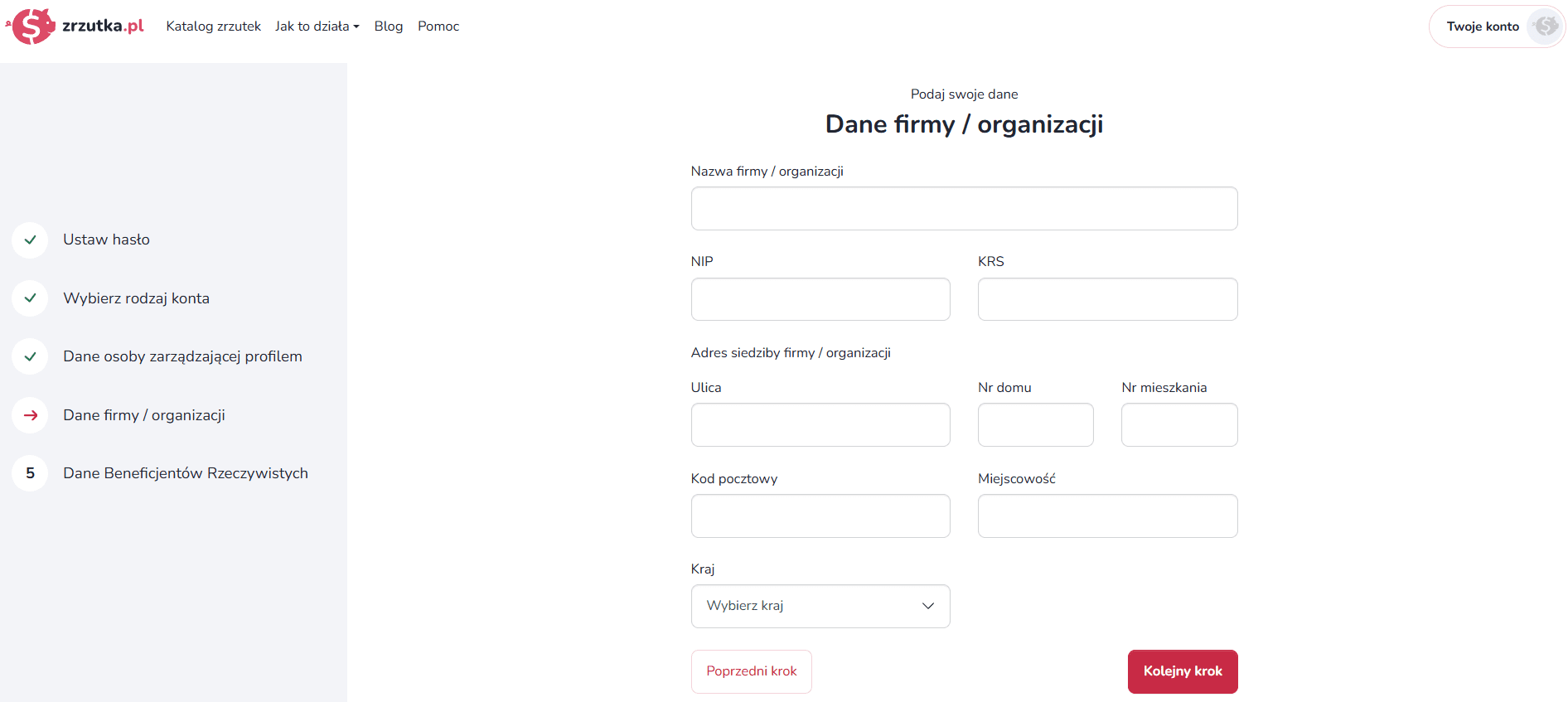
Task: Click the Kolejny krok button
Action: click(x=1183, y=671)
